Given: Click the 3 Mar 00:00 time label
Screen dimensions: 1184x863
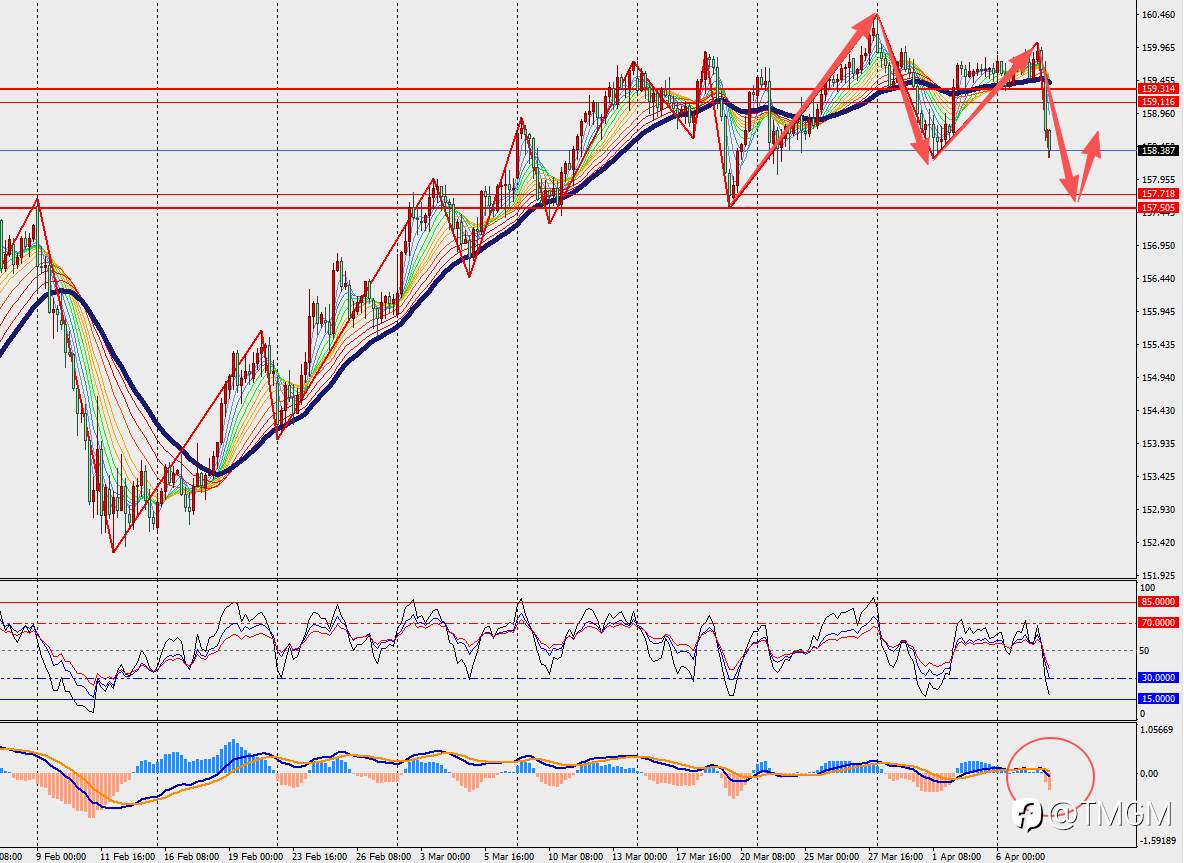Looking at the screenshot, I should pos(445,856).
